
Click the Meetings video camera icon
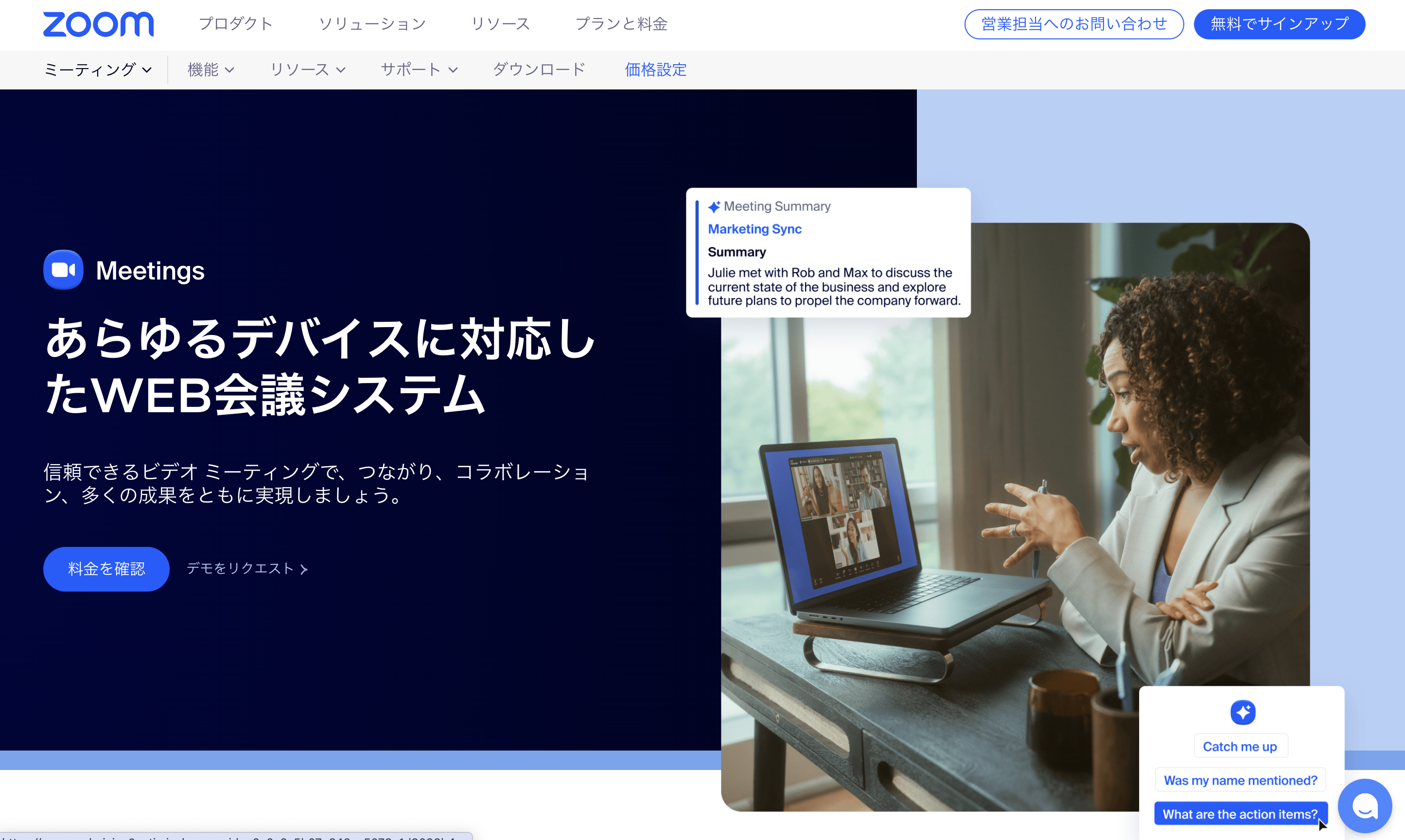tap(63, 270)
